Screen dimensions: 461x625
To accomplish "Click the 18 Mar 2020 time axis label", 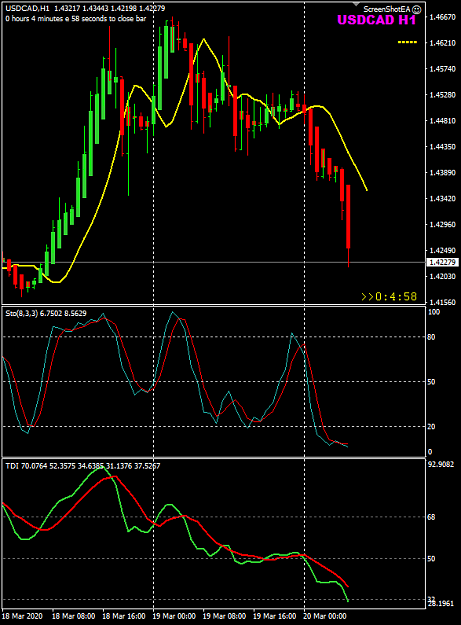I will [22, 616].
